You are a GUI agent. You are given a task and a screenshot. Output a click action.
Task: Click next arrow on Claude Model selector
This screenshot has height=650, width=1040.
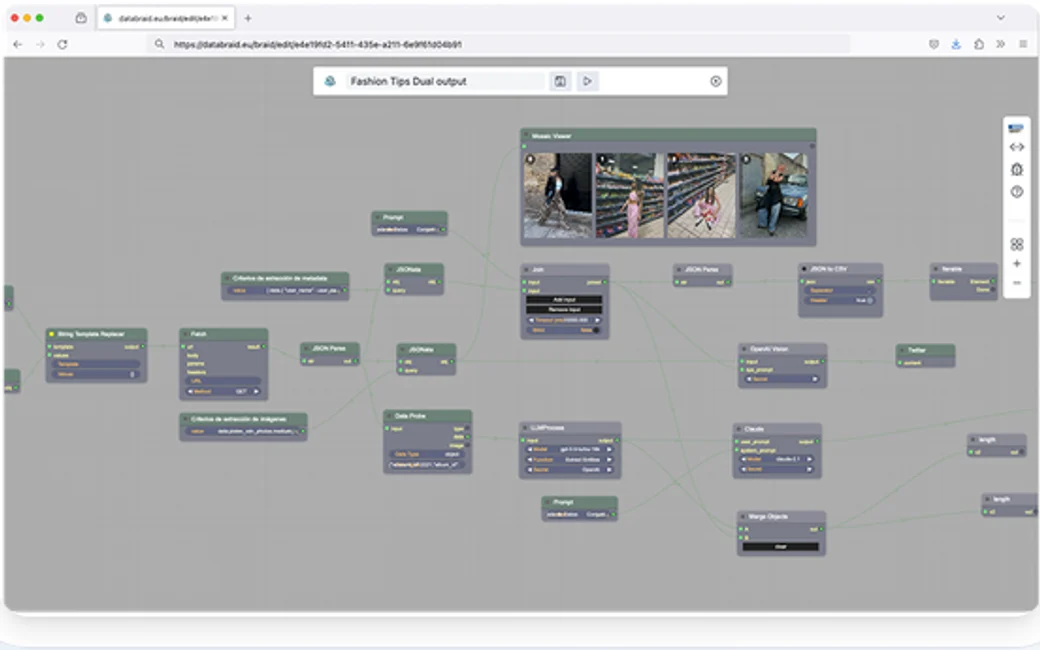point(809,459)
